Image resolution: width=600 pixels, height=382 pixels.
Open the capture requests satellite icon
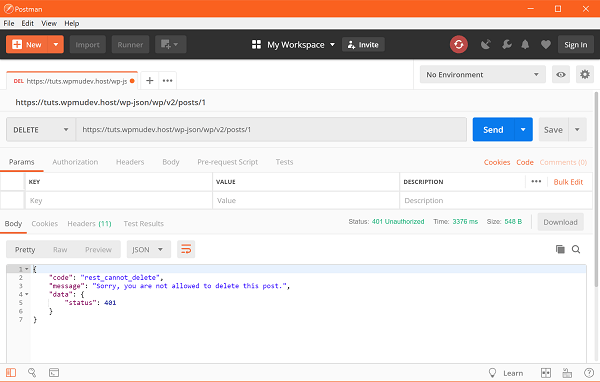(x=486, y=45)
